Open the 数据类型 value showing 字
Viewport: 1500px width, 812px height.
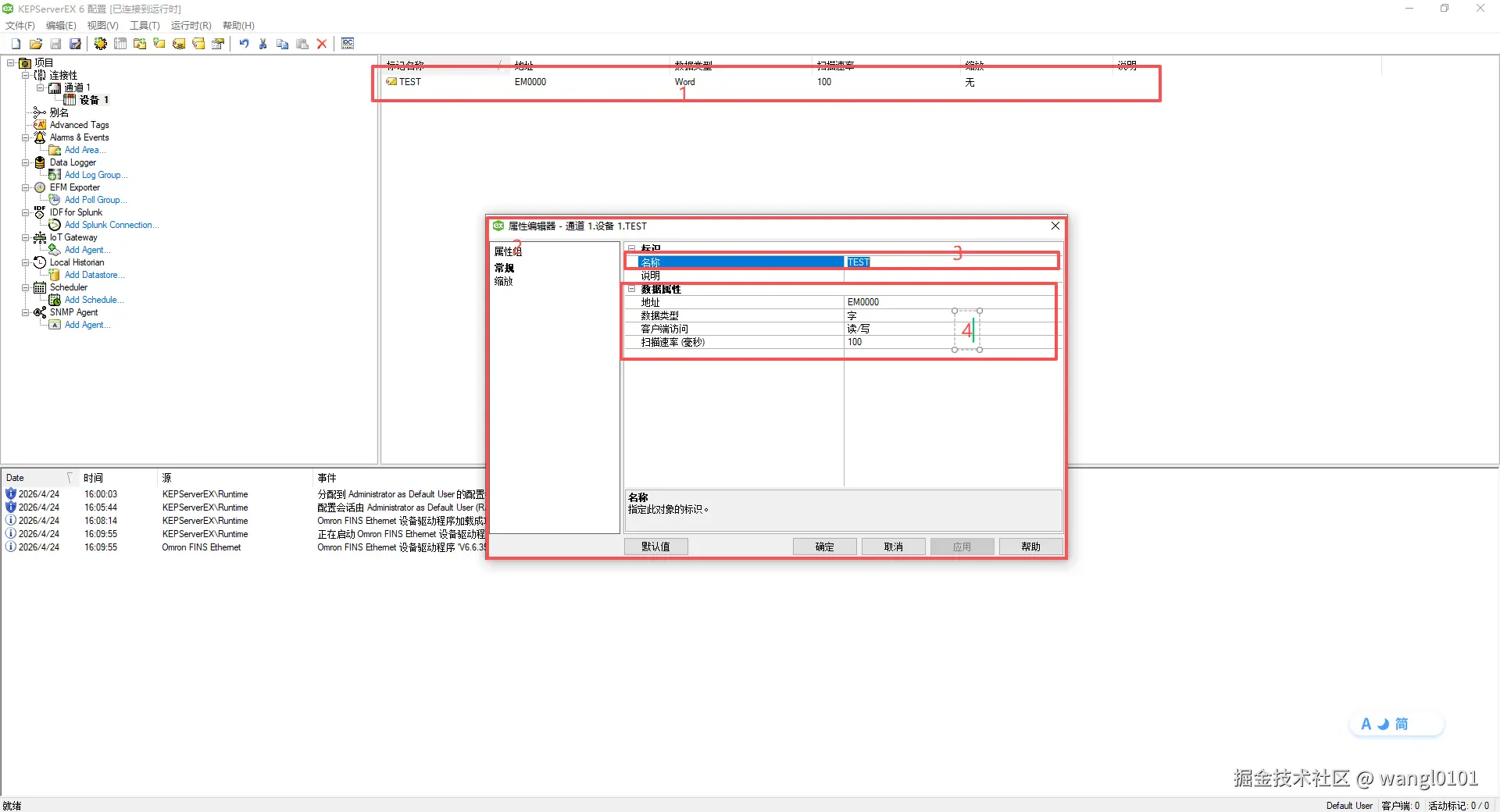coord(952,315)
